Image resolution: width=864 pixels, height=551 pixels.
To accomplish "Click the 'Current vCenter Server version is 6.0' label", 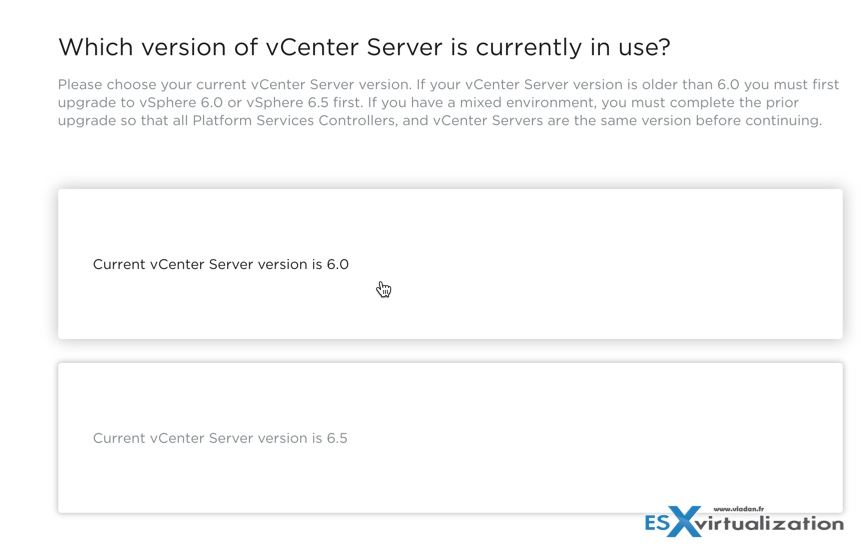I will [x=220, y=265].
